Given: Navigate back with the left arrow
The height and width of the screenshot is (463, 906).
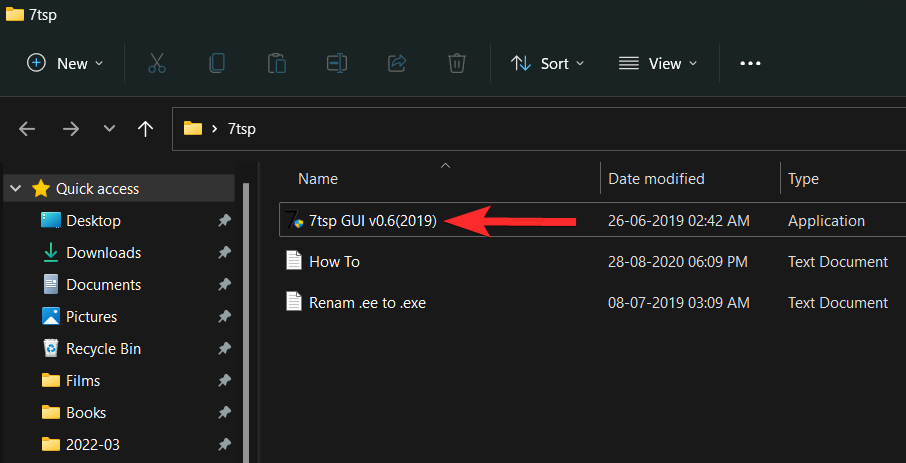Looking at the screenshot, I should (28, 128).
